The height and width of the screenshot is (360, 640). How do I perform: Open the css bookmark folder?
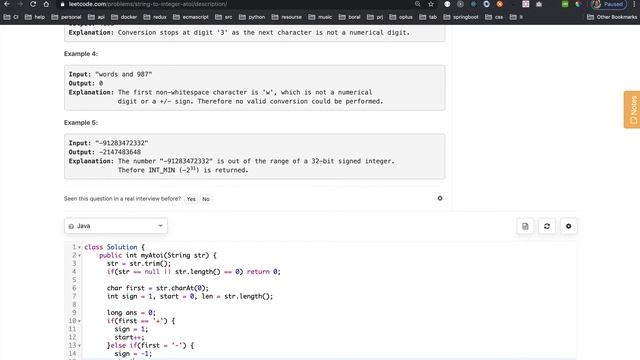[494, 17]
